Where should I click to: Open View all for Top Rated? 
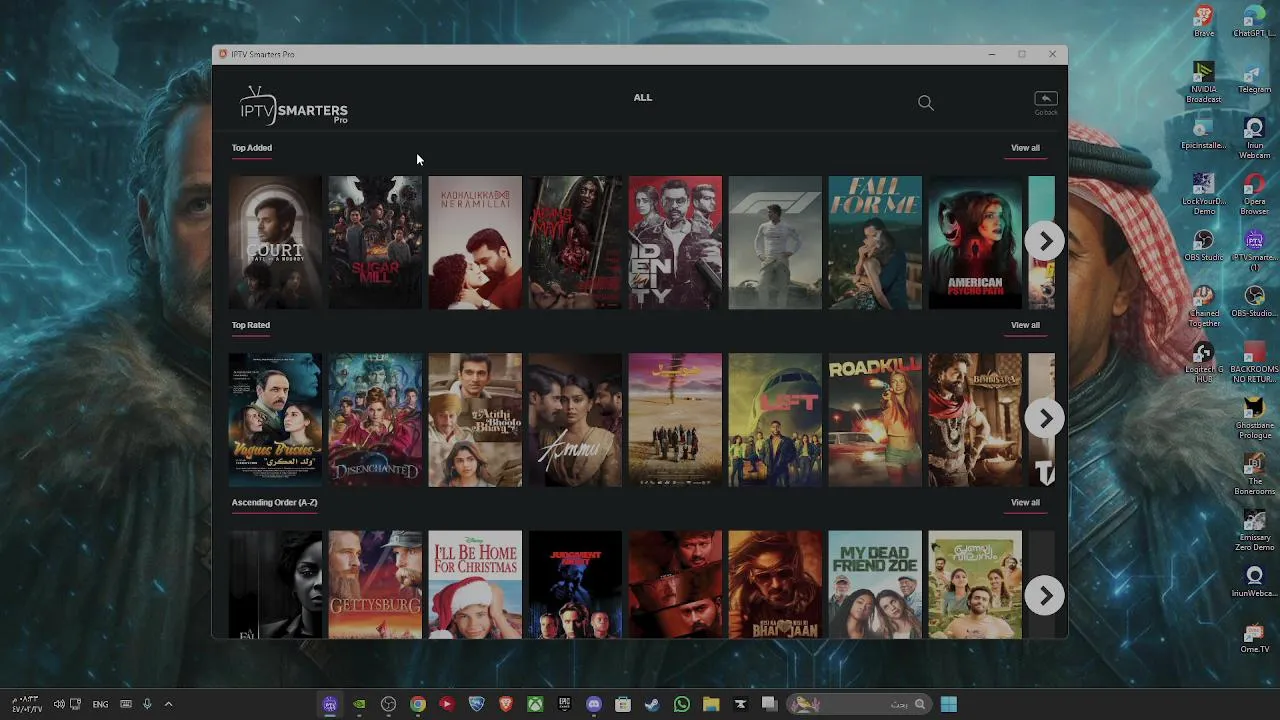coord(1025,325)
